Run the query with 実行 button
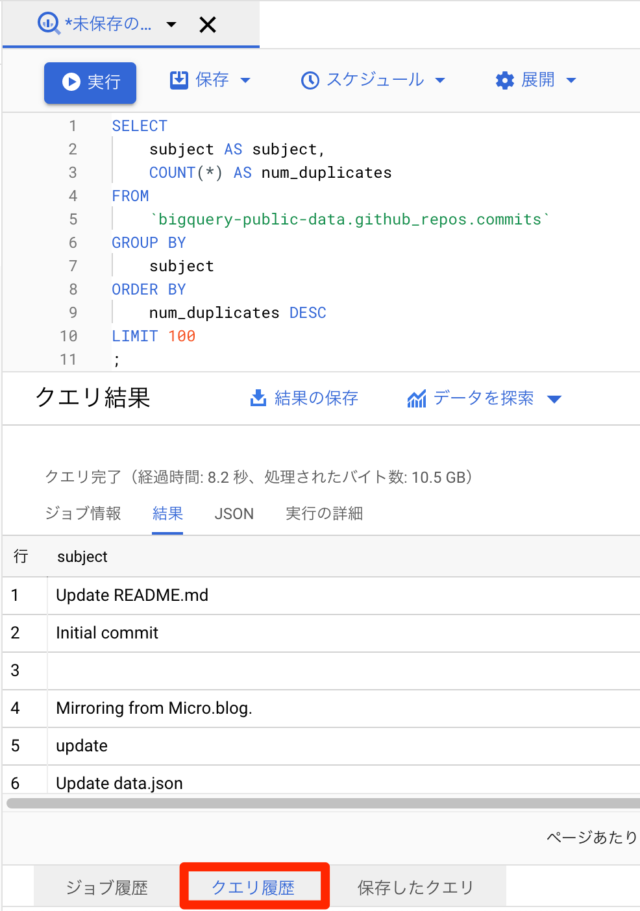This screenshot has width=640, height=911. click(90, 83)
